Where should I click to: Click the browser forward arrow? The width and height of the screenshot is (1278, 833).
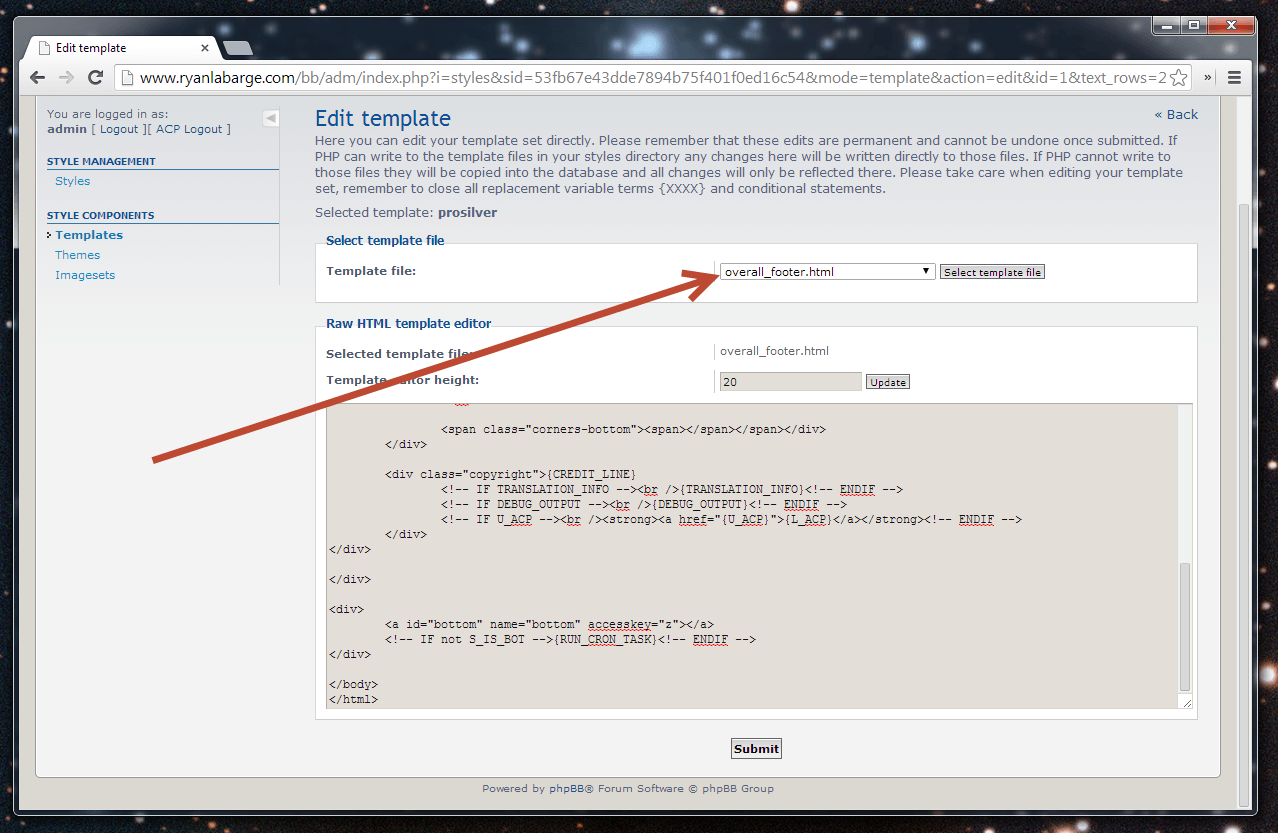point(66,77)
